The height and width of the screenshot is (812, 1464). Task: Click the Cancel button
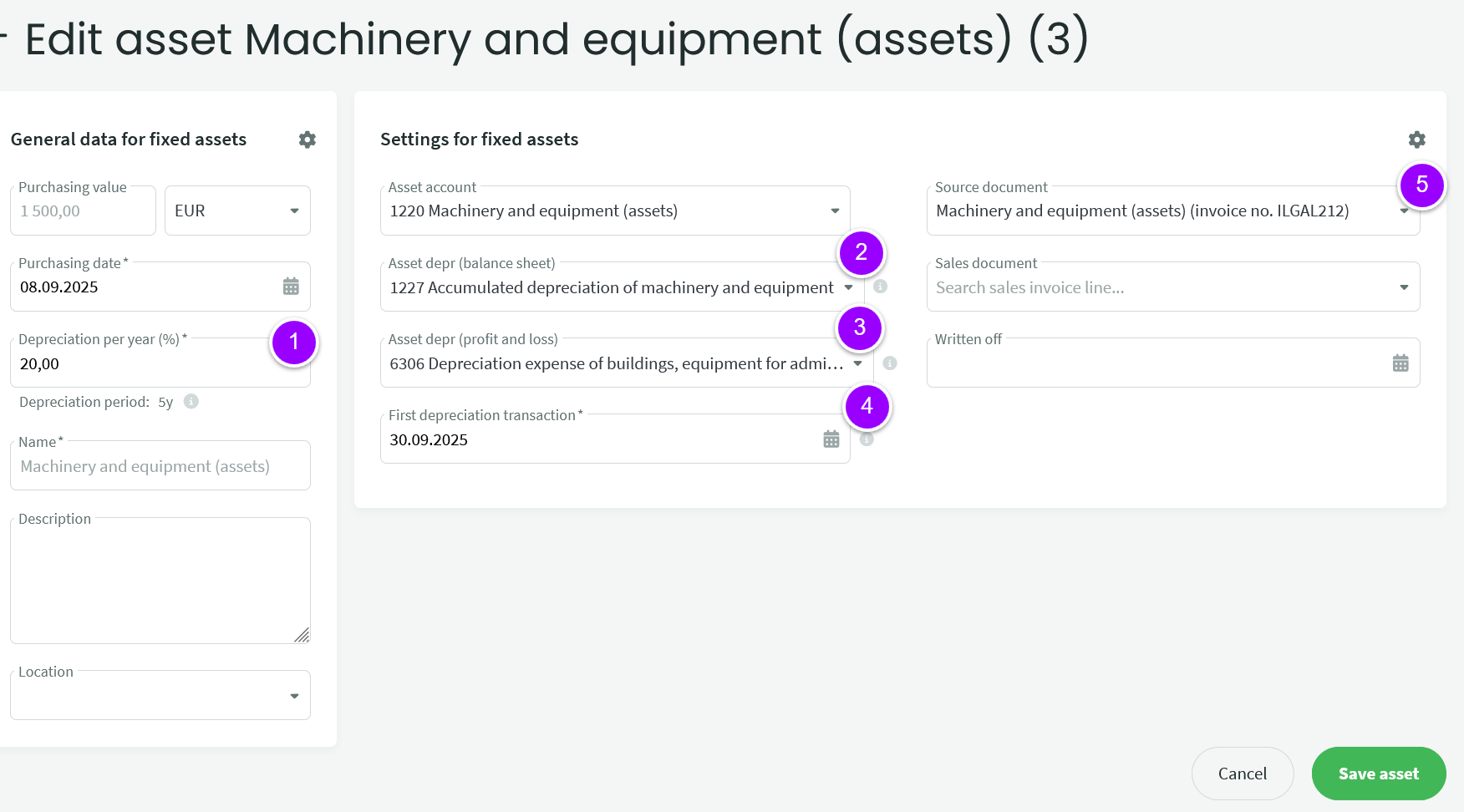(x=1242, y=774)
